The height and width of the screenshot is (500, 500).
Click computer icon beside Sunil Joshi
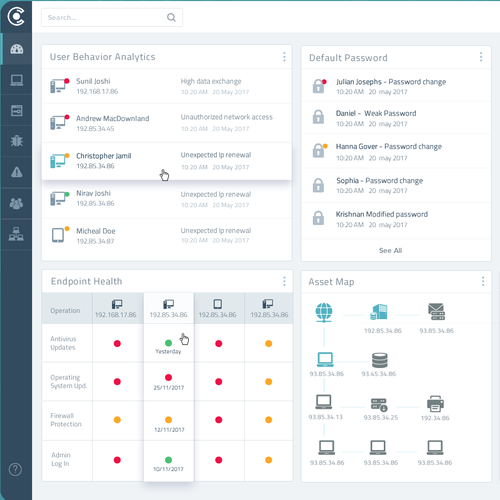[x=58, y=86]
